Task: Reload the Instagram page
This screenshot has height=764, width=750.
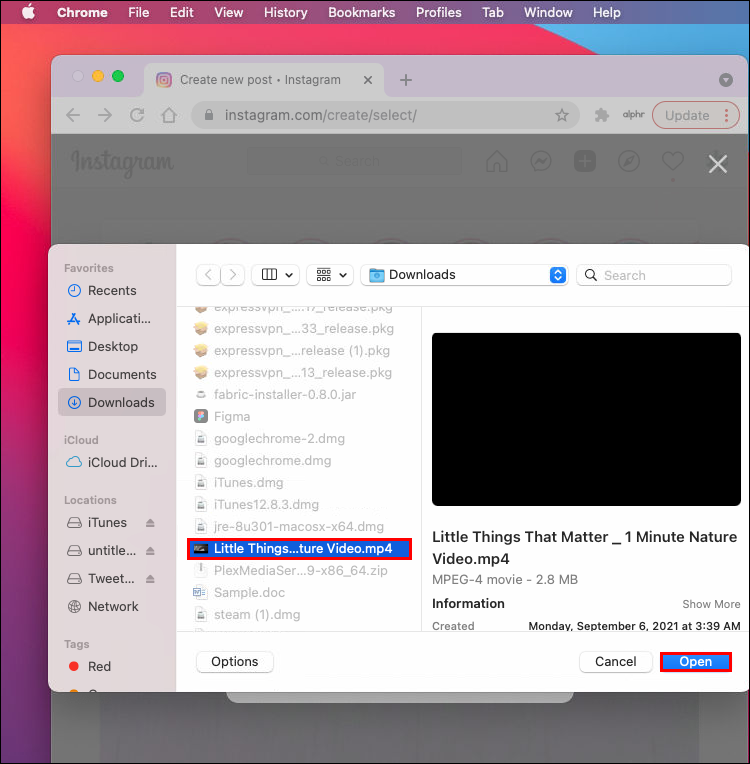Action: pos(137,115)
